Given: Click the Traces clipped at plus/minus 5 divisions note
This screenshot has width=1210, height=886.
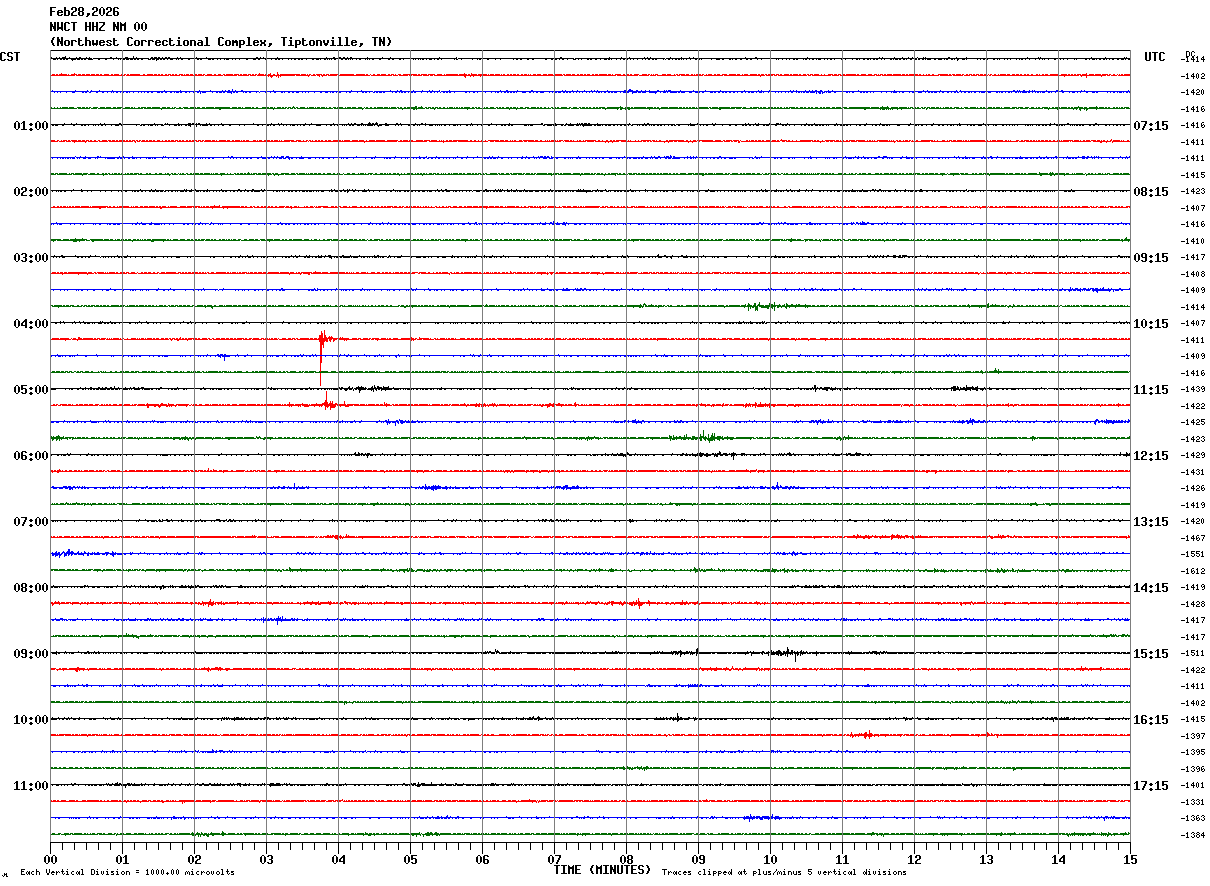Looking at the screenshot, I should click(x=784, y=873).
